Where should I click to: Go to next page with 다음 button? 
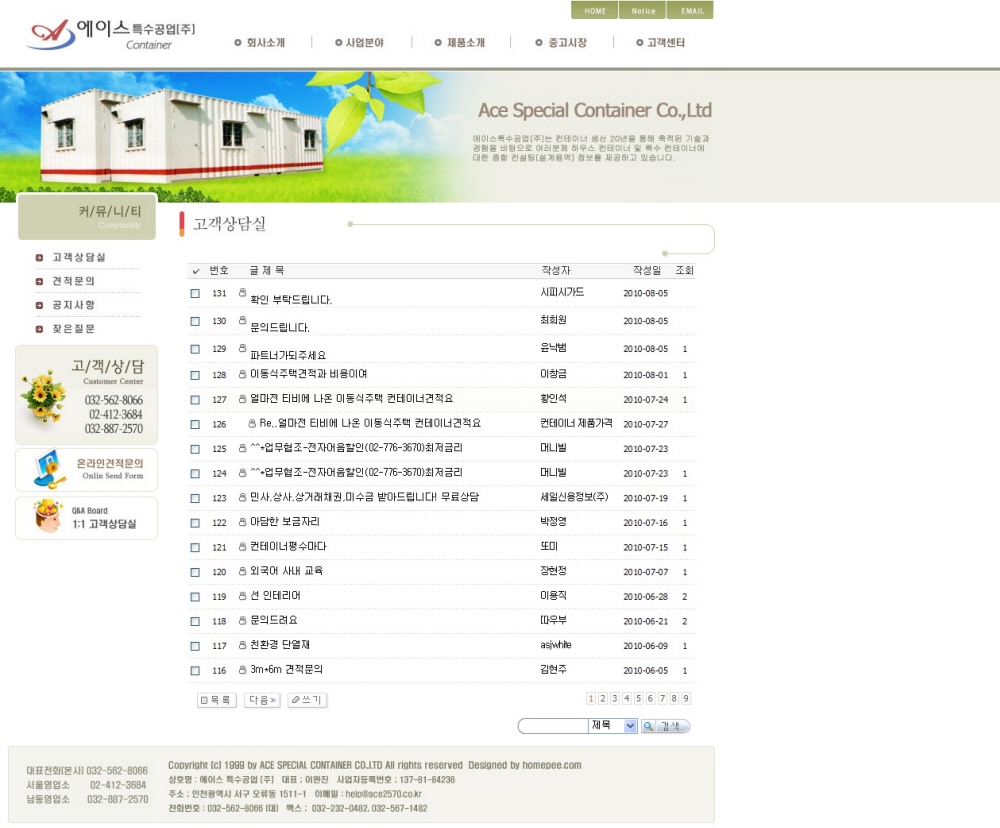[262, 700]
